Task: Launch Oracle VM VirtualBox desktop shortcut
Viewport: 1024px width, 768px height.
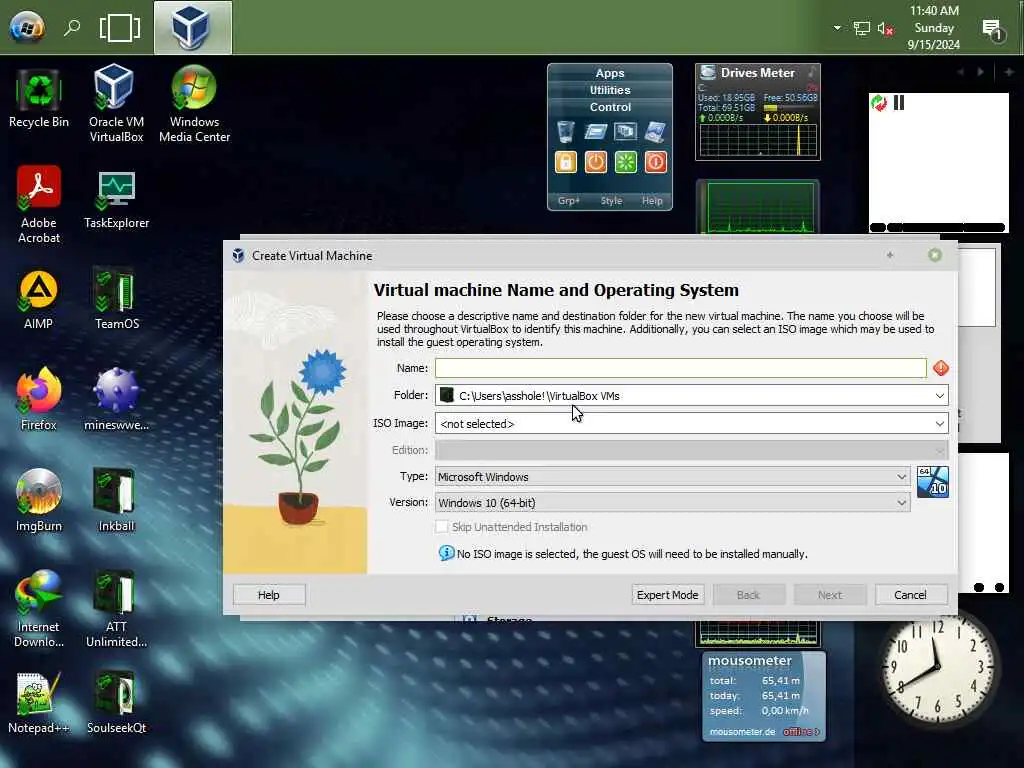Action: coord(116,103)
